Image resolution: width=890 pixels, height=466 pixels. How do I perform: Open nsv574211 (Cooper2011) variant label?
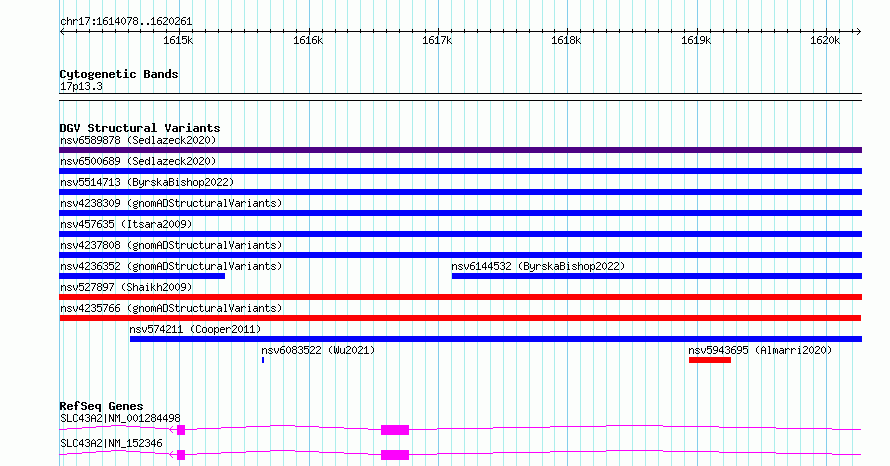coord(195,329)
